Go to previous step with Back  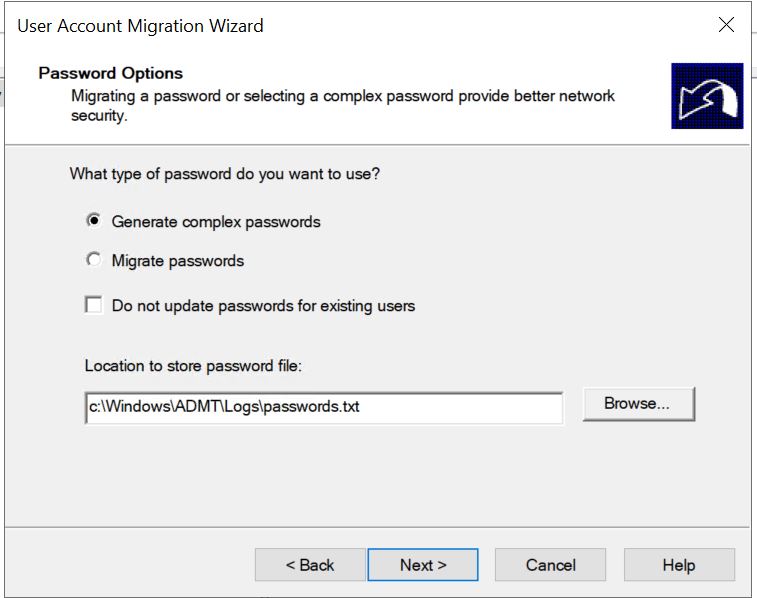[310, 565]
